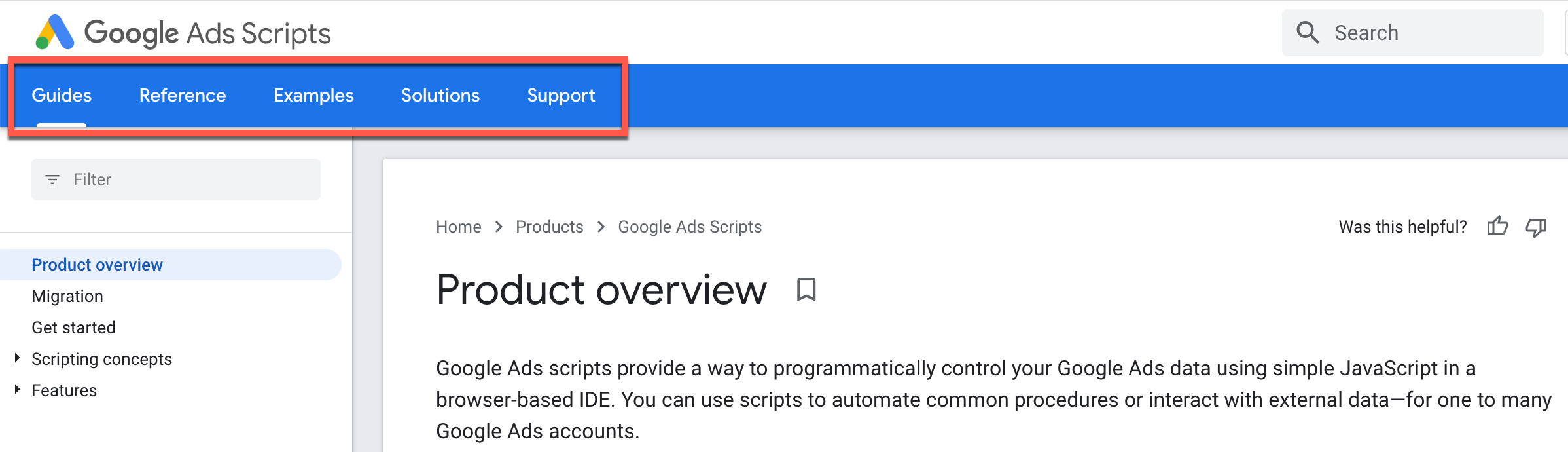Bookmark the Product overview page

point(806,290)
